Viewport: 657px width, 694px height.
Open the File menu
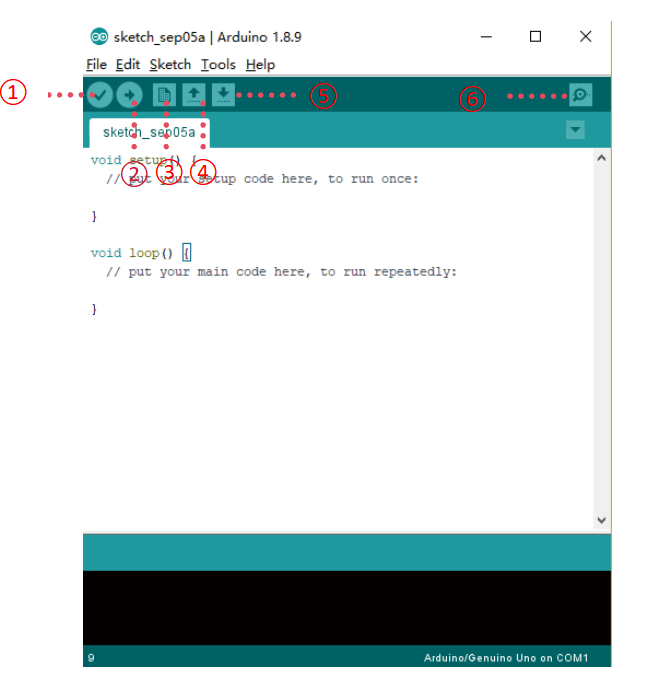pos(96,65)
